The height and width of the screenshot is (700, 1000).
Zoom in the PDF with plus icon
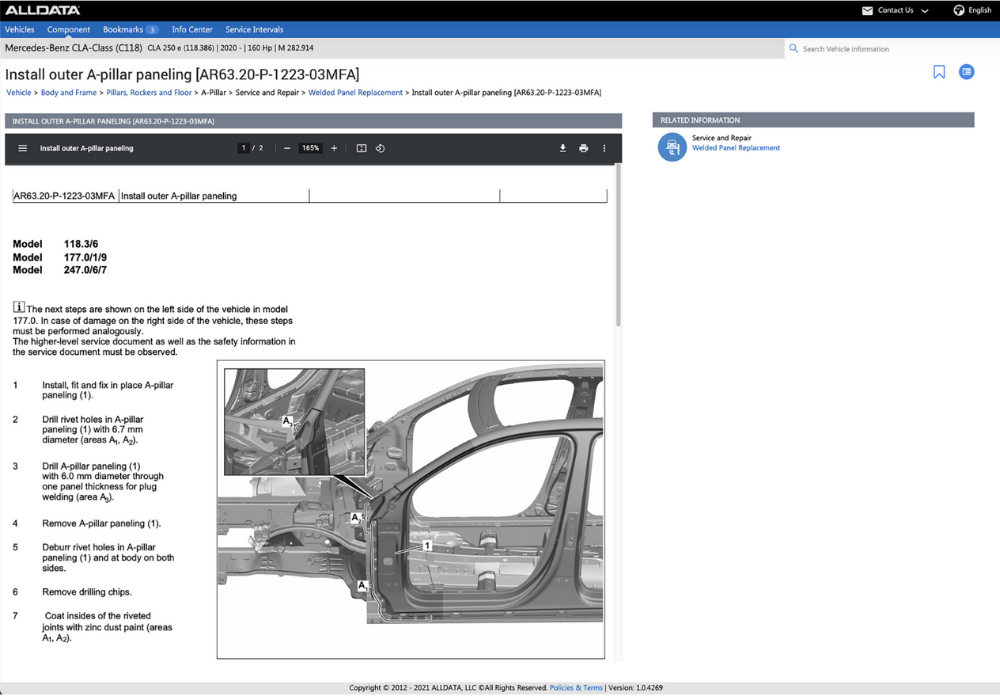coord(334,148)
